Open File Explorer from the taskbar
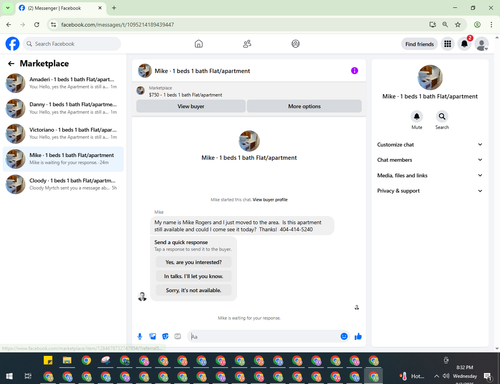Viewport: 500px width, 384px height. 67,360
